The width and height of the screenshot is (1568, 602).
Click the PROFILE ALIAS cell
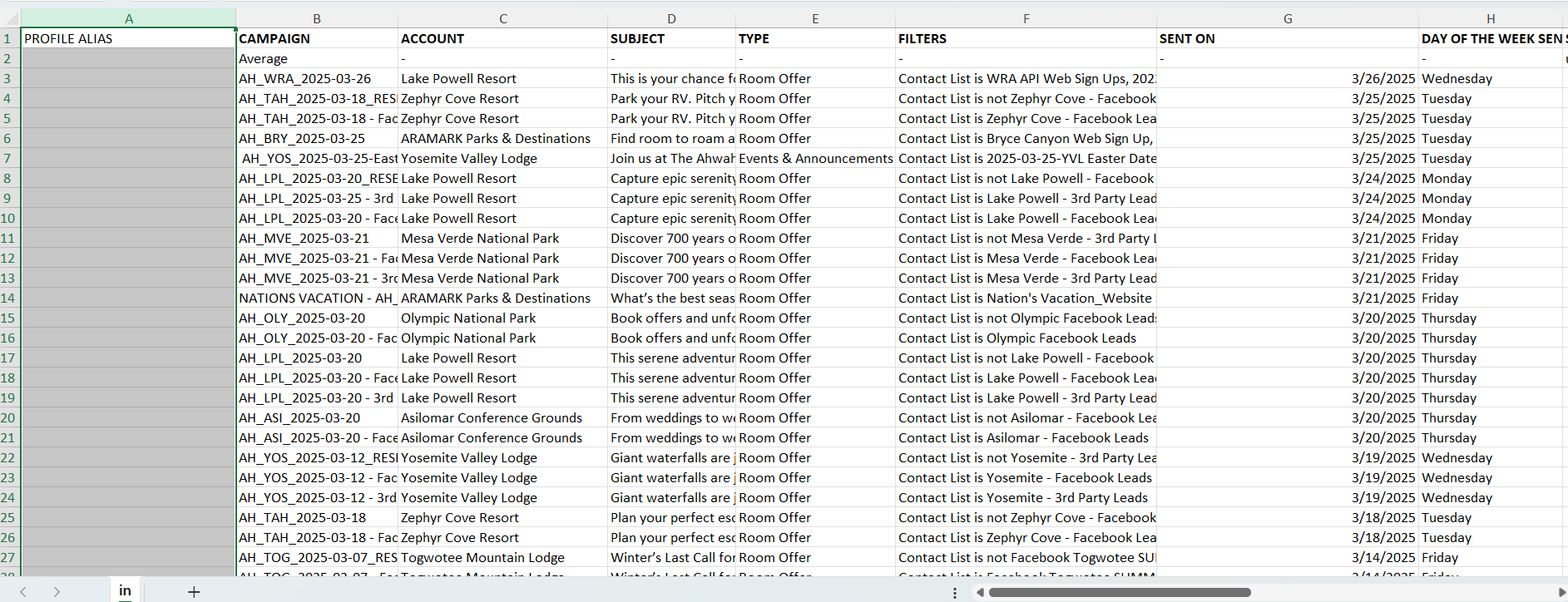click(x=128, y=38)
